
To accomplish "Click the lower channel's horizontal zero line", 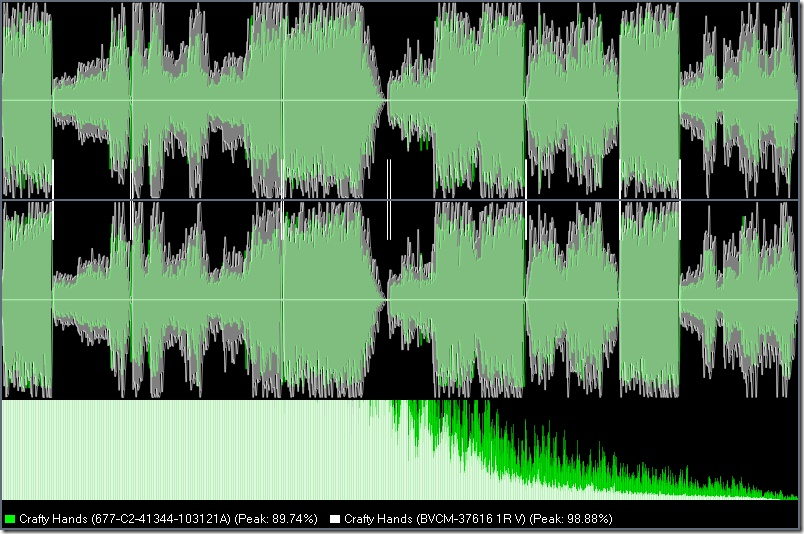I will click(400, 300).
